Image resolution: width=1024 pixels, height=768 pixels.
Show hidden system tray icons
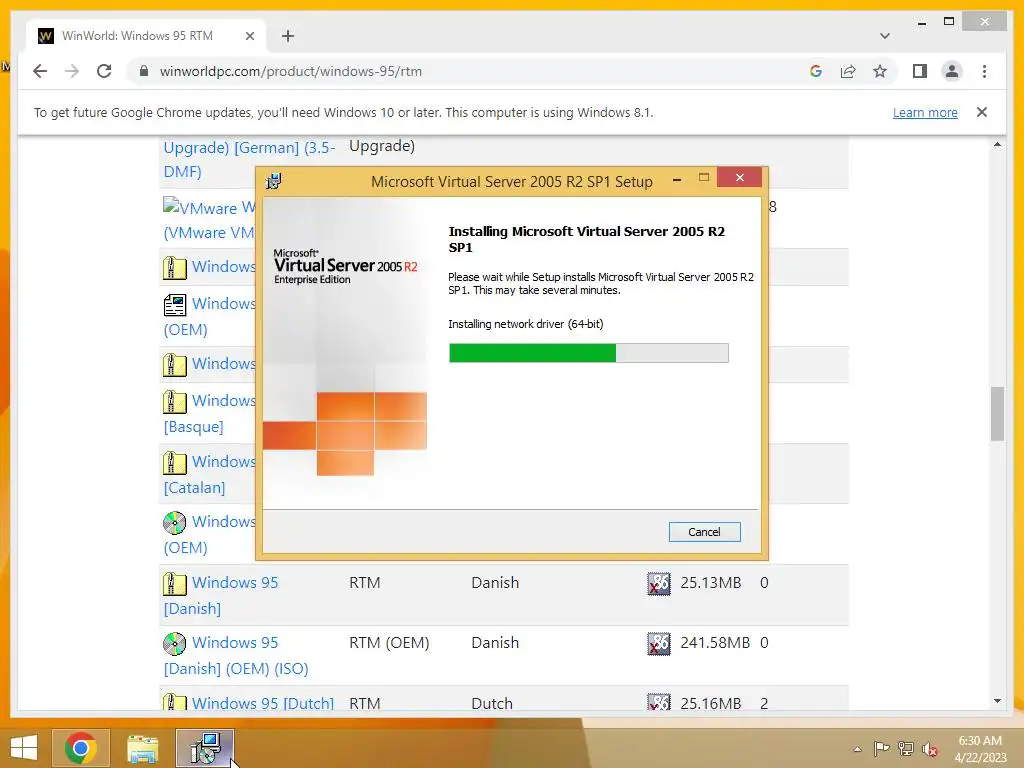(x=857, y=749)
